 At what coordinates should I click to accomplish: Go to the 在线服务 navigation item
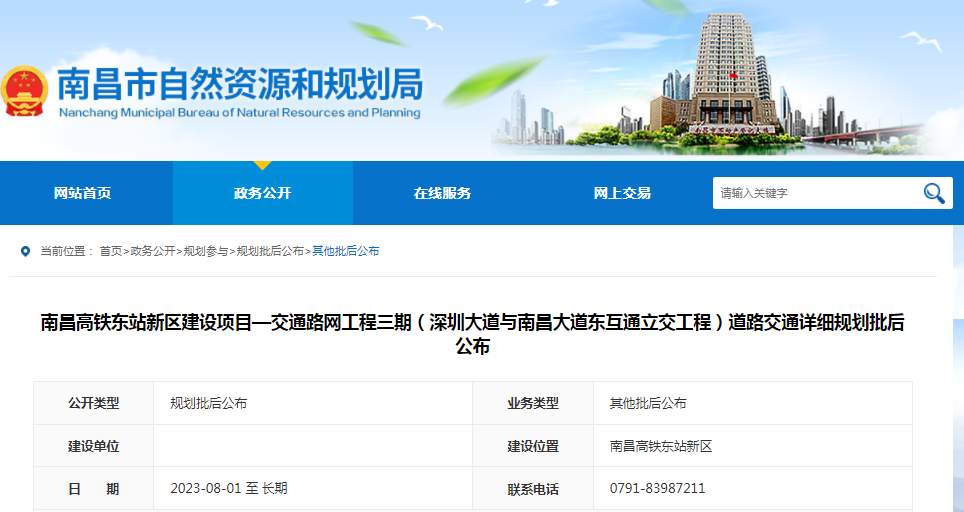point(442,193)
